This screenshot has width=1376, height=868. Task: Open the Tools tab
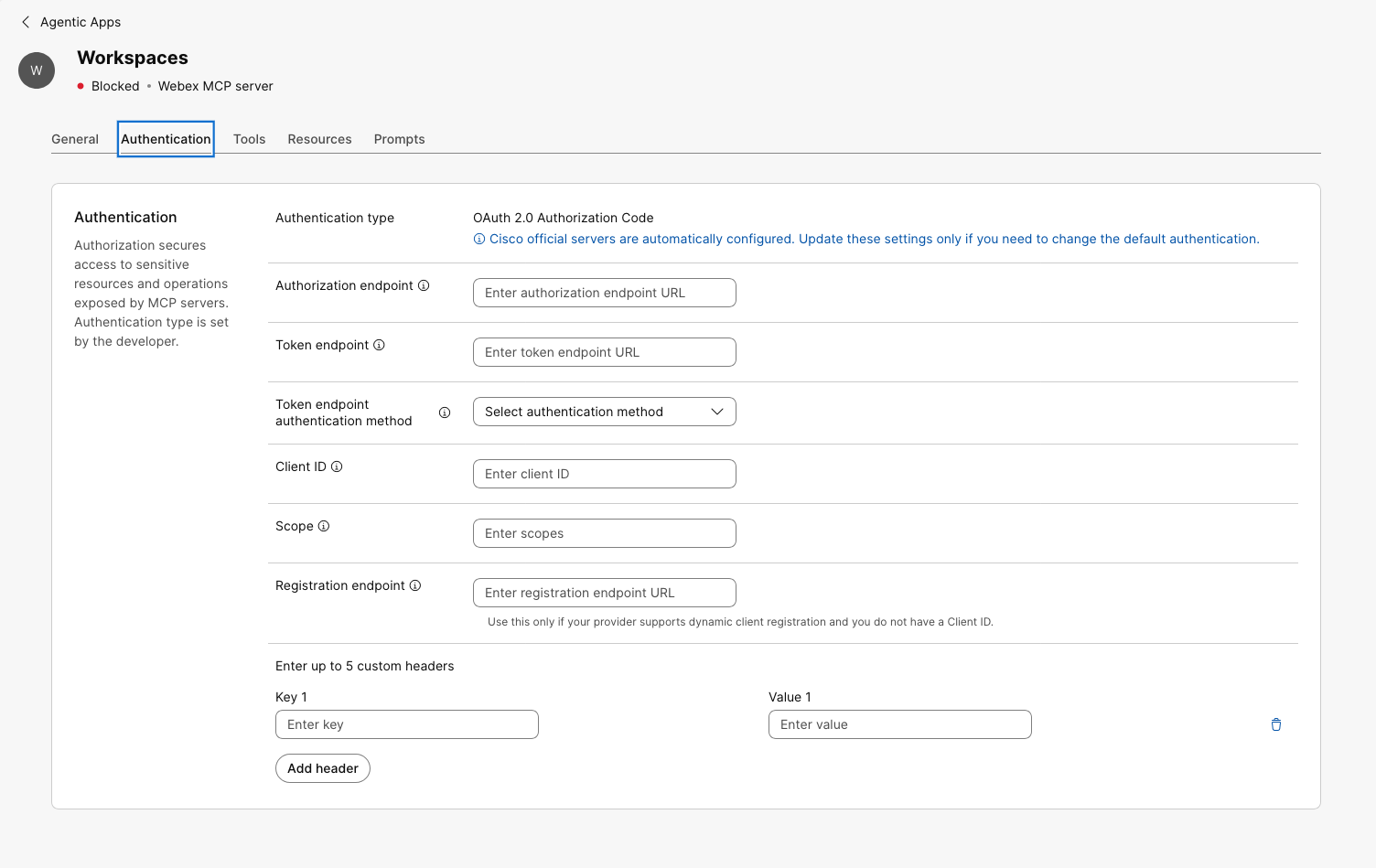click(249, 139)
